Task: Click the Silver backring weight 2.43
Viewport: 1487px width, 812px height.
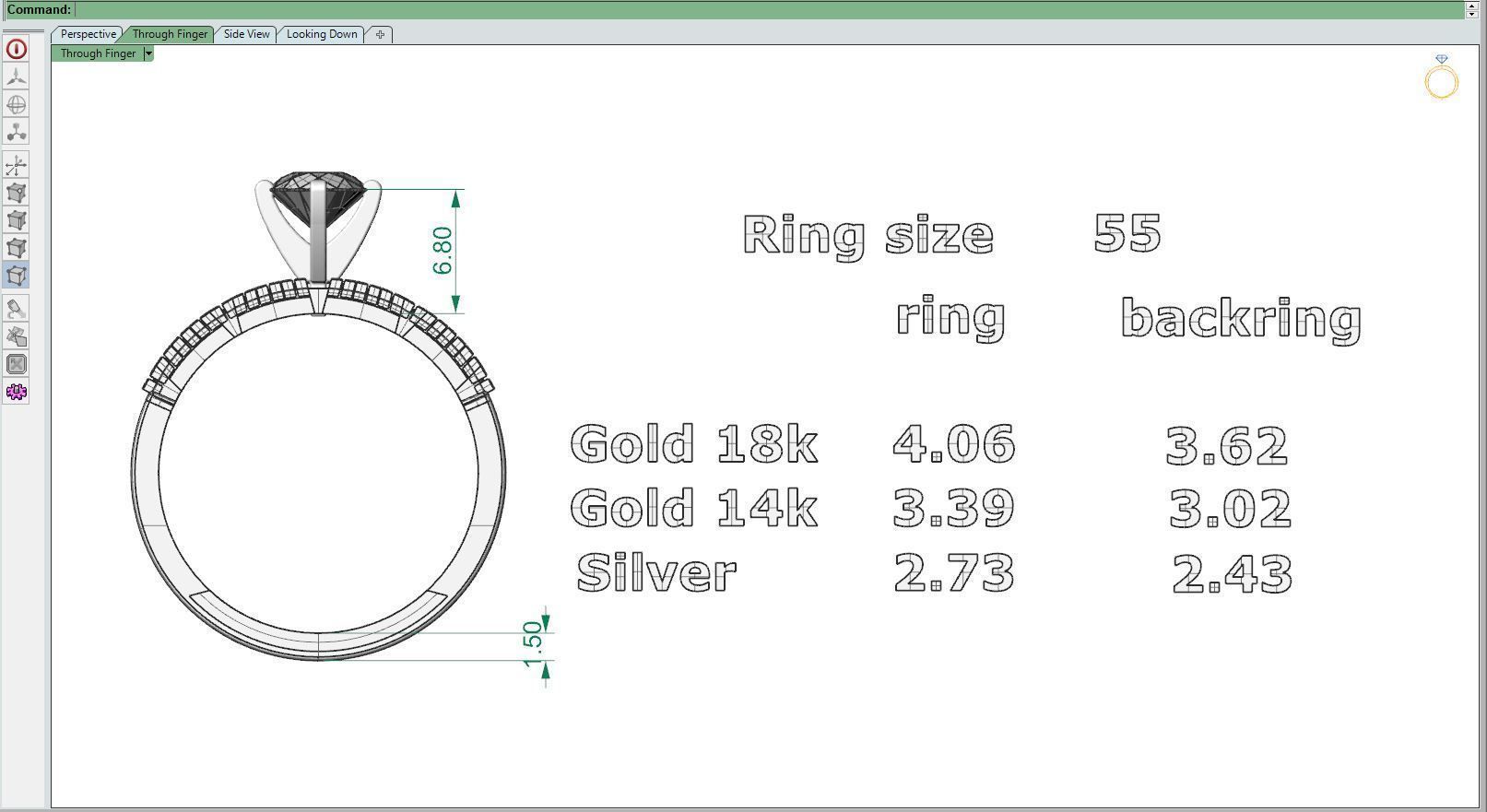Action: click(1233, 574)
